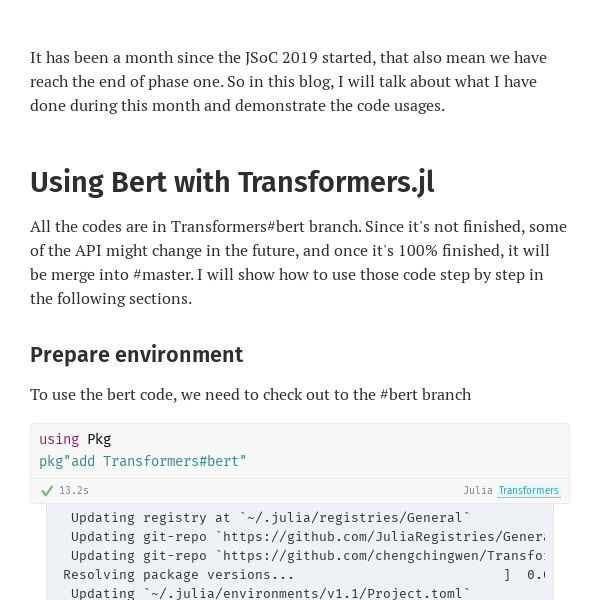Click the 'Prepare environment' subheading

pos(137,354)
